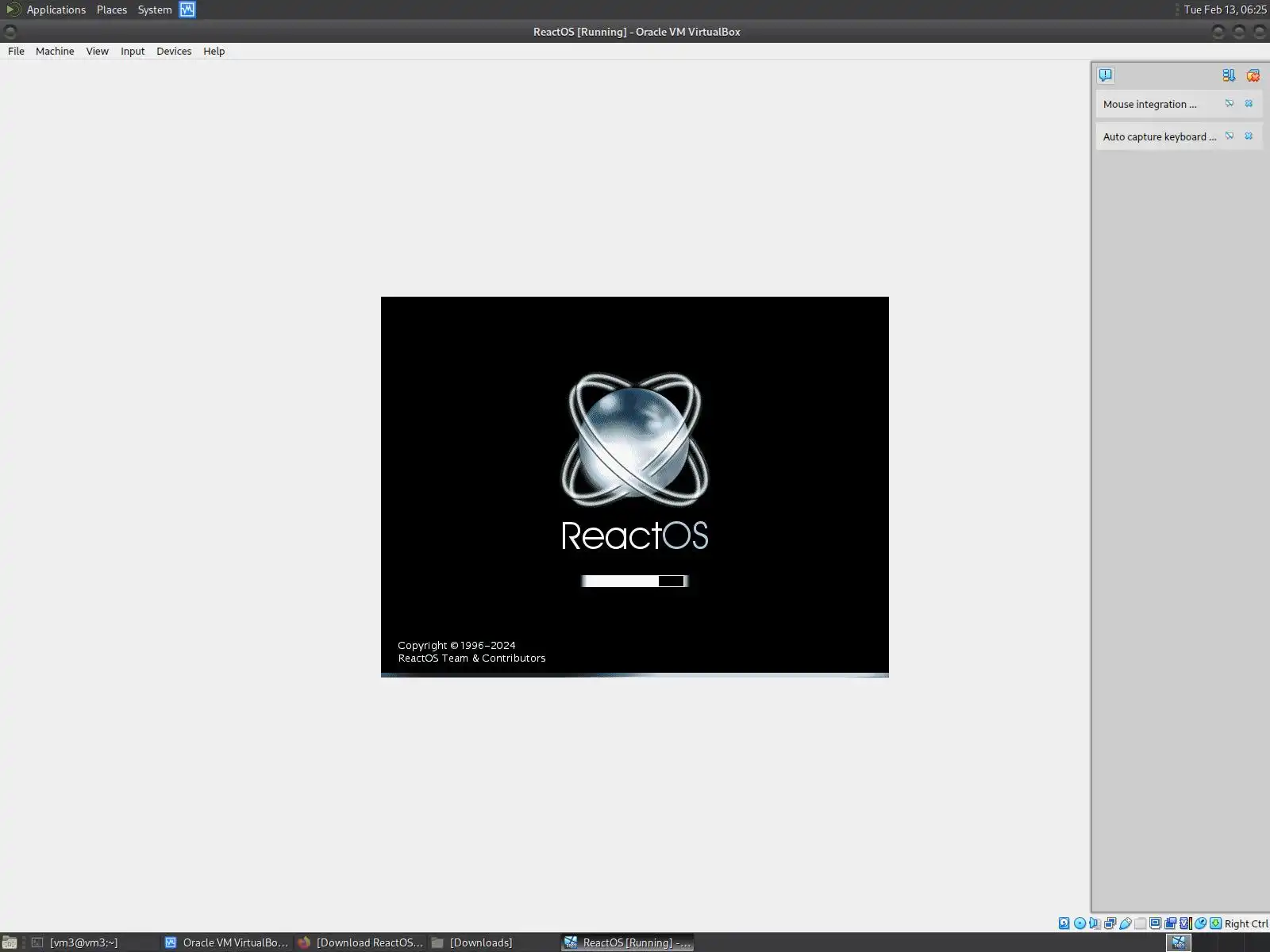
Task: Click the notification order sort icon
Action: (x=1229, y=75)
